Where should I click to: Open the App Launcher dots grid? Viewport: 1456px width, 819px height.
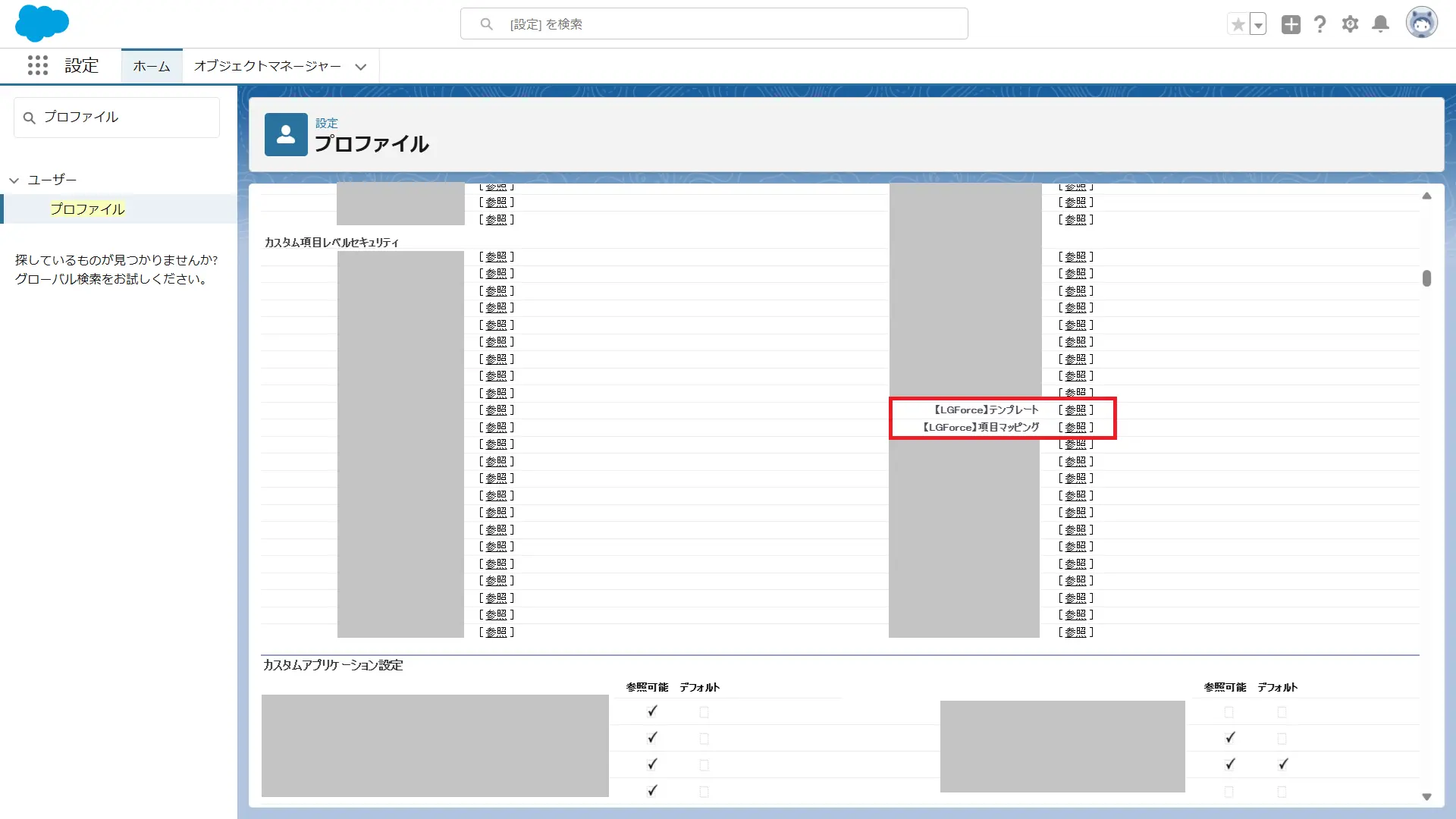click(38, 65)
